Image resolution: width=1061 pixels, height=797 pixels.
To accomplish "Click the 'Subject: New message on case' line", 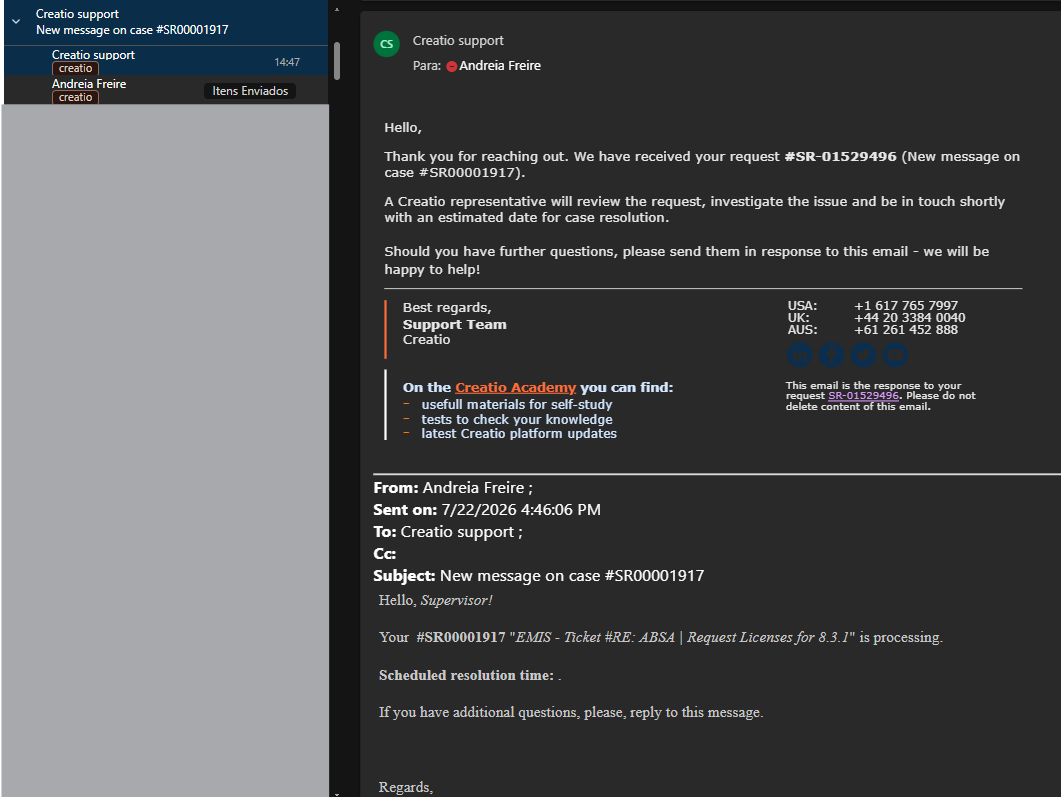I will coord(539,576).
